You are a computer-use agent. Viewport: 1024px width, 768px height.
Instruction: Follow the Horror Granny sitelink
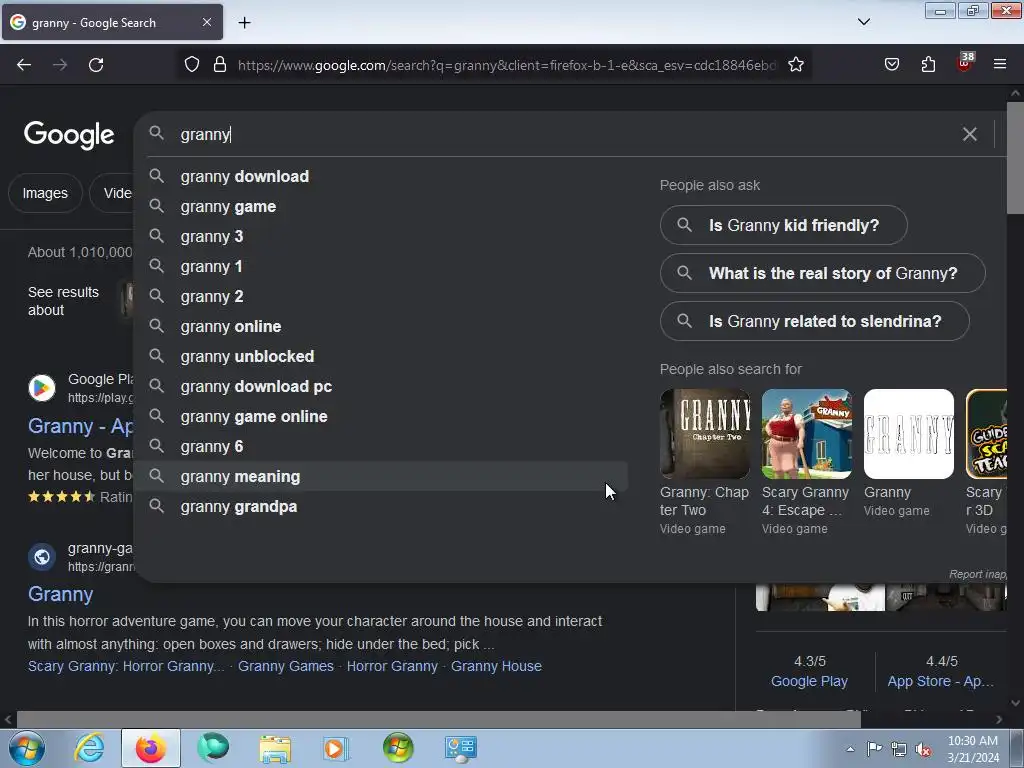tap(392, 666)
